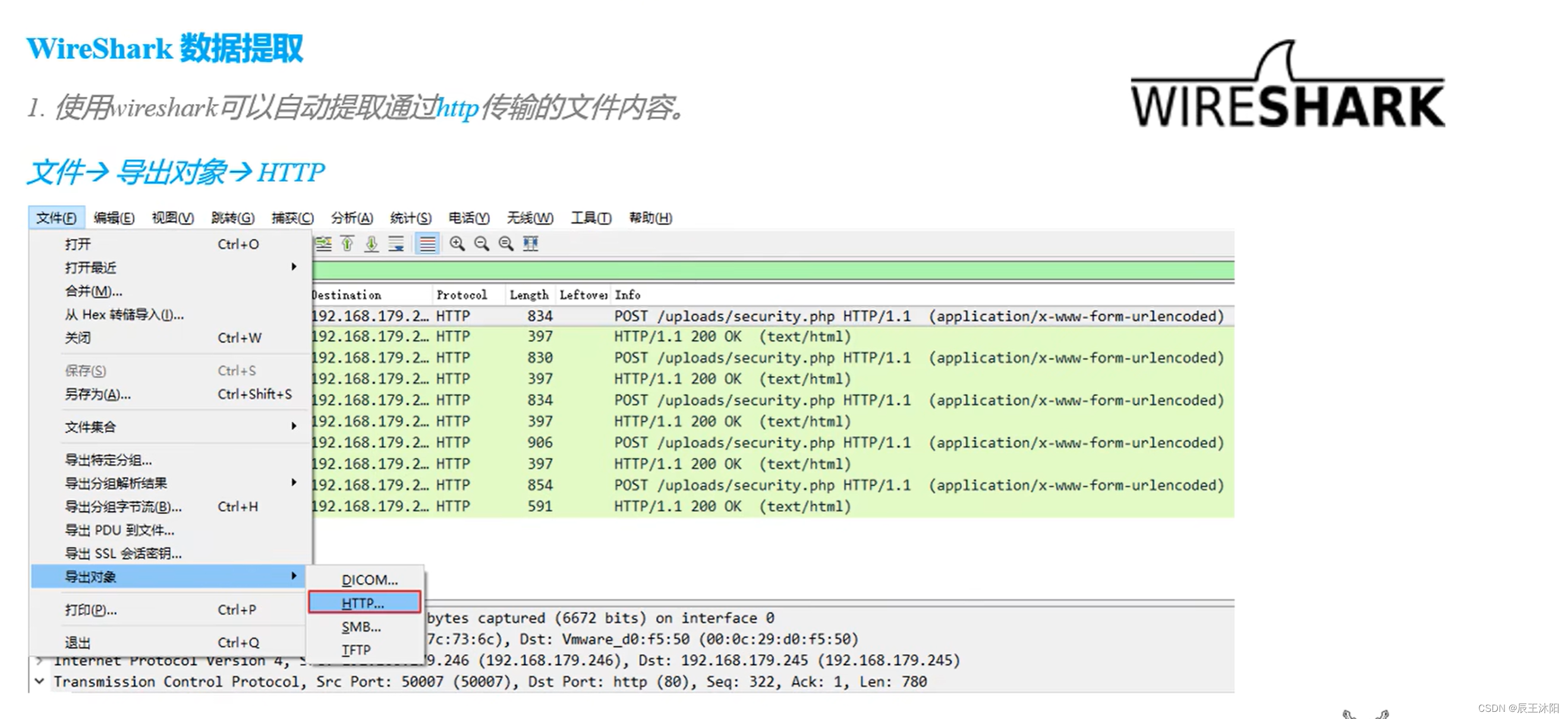This screenshot has height=719, width=1568.
Task: Select TFTP in export objects submenu
Action: 364,650
